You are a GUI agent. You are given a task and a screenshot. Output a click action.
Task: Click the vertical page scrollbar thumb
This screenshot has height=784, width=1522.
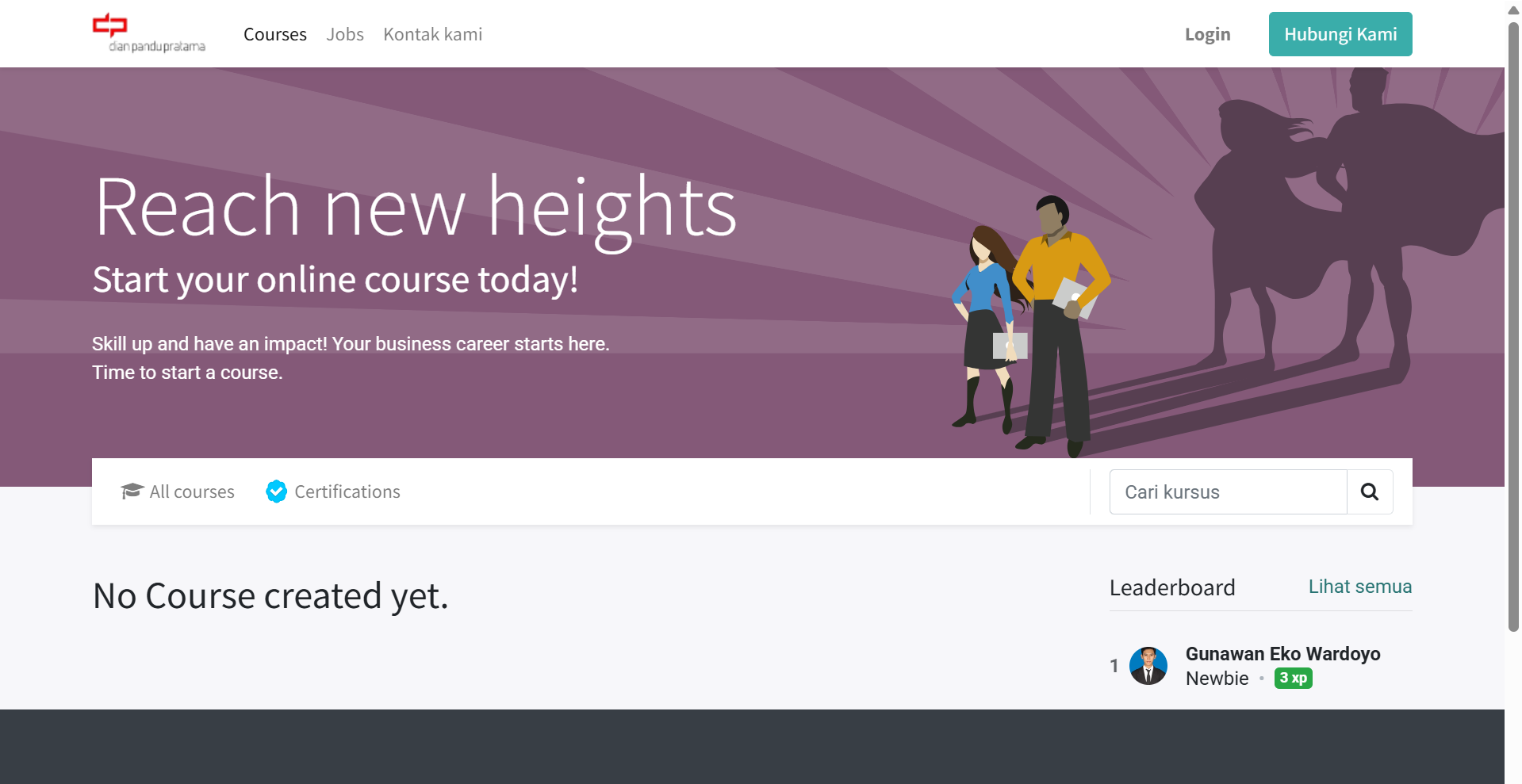pos(1513,325)
